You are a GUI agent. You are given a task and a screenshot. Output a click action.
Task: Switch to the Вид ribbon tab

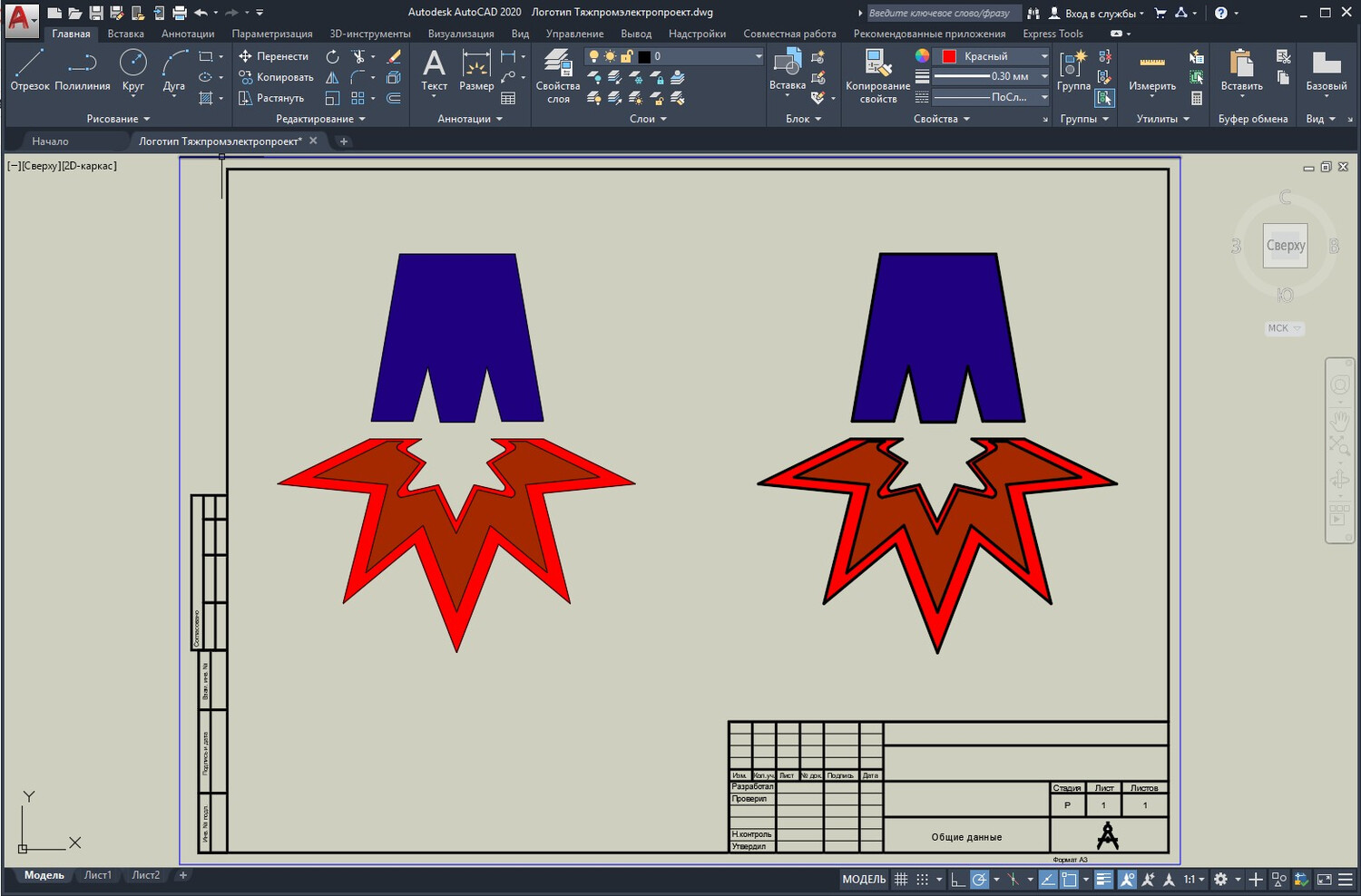(520, 34)
